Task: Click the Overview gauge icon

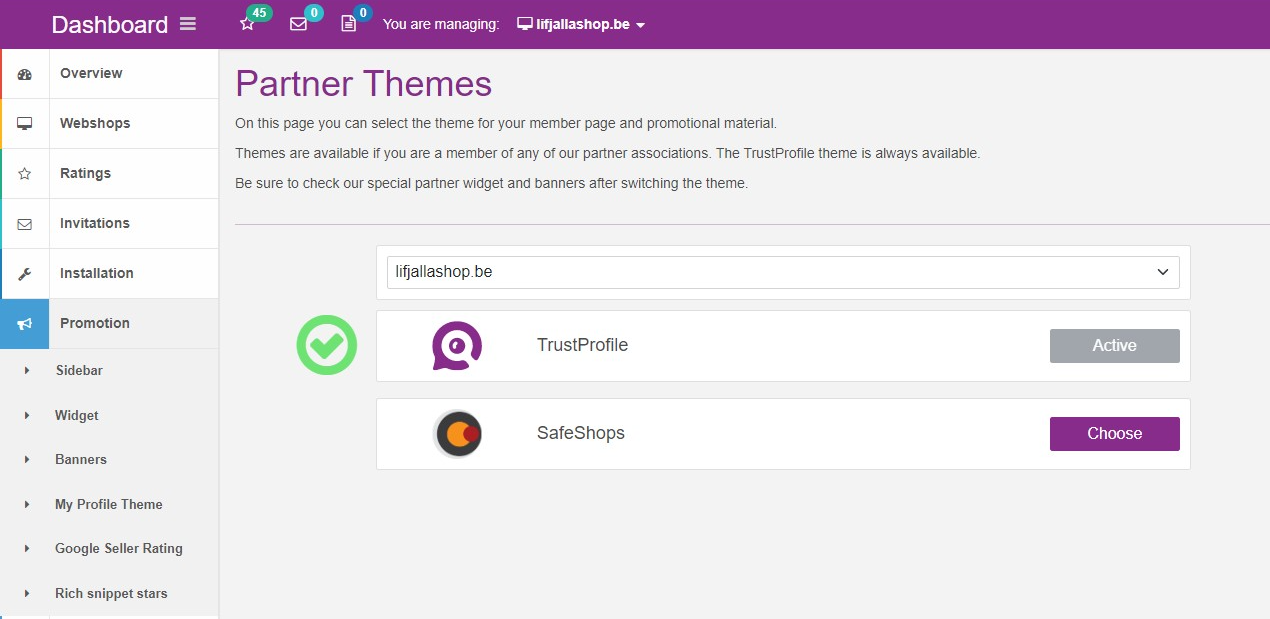Action: pyautogui.click(x=25, y=74)
